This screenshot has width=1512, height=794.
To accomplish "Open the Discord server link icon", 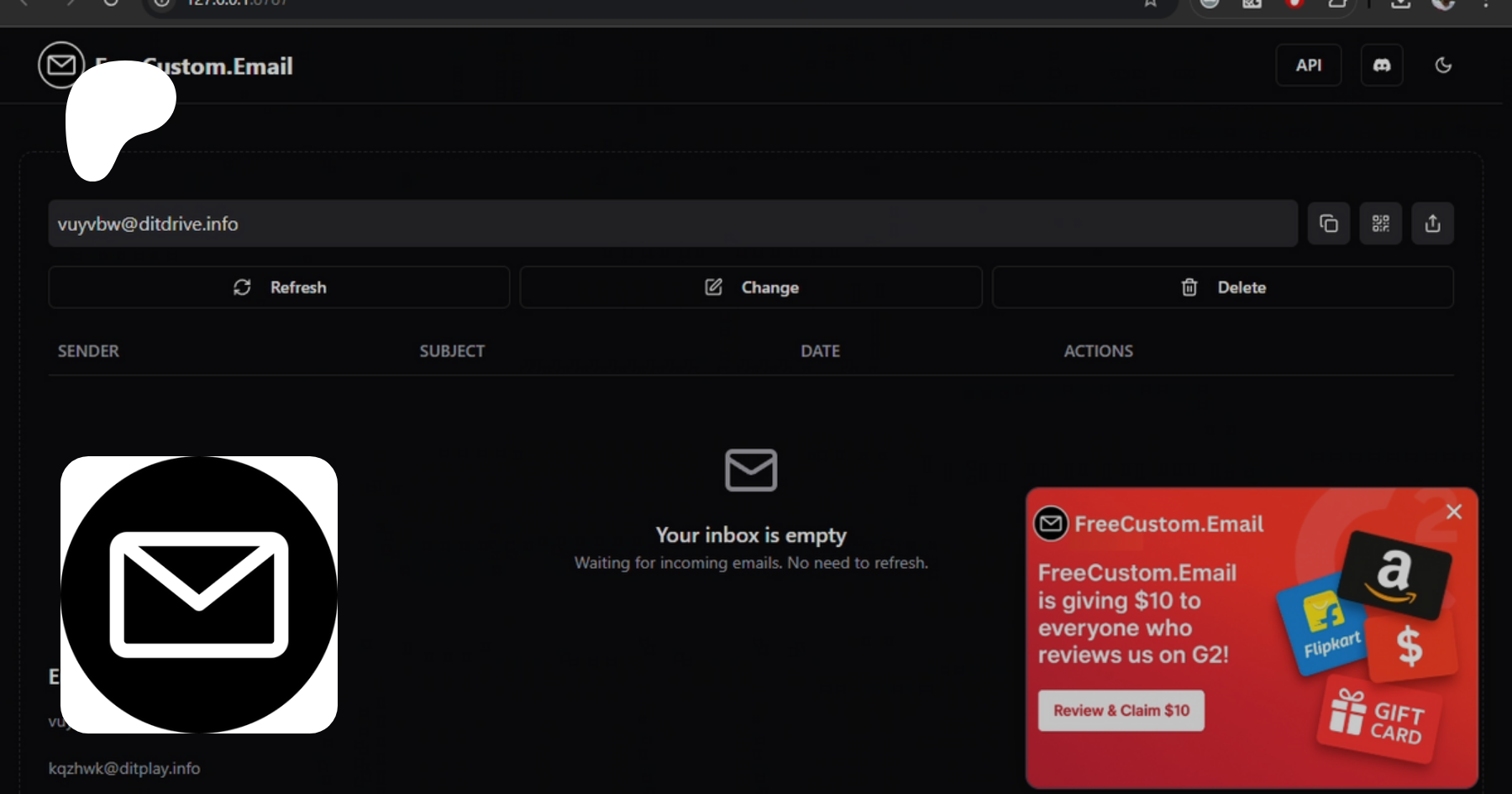I will [1381, 66].
